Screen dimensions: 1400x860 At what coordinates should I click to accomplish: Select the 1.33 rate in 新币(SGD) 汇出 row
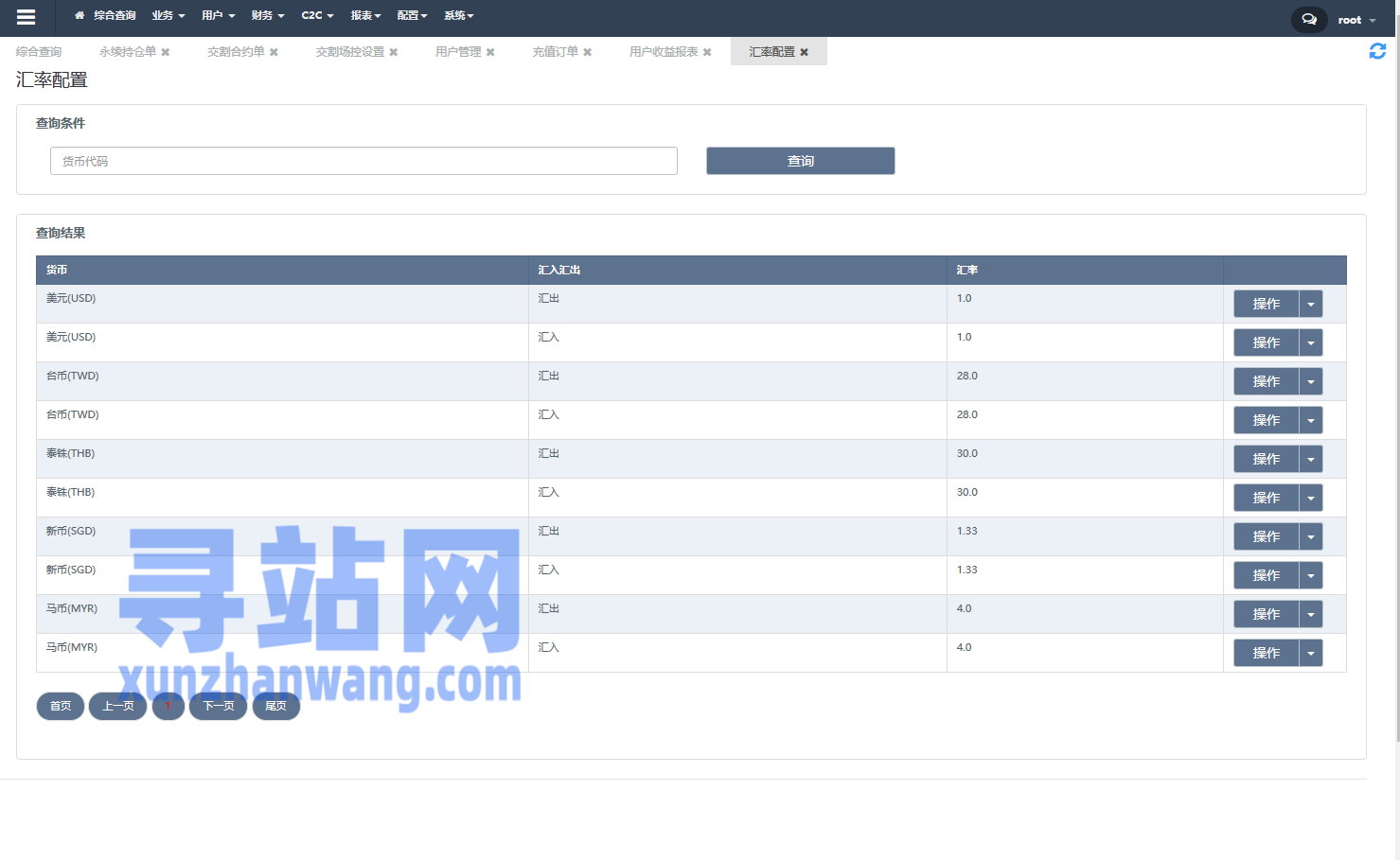[x=967, y=531]
